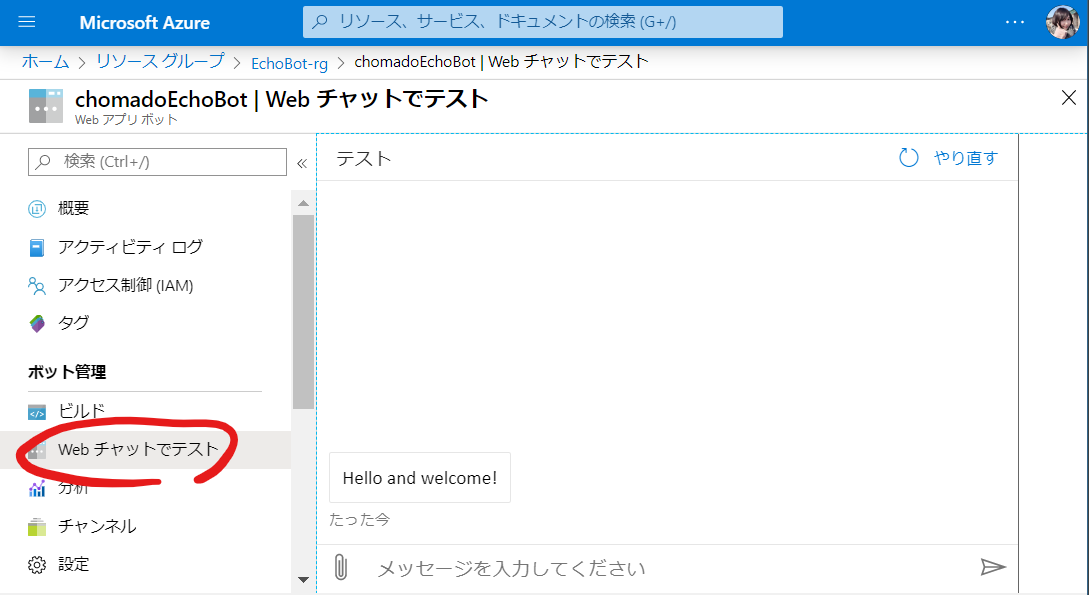
Task: Open the Azure portal hamburger menu
Action: tap(27, 22)
